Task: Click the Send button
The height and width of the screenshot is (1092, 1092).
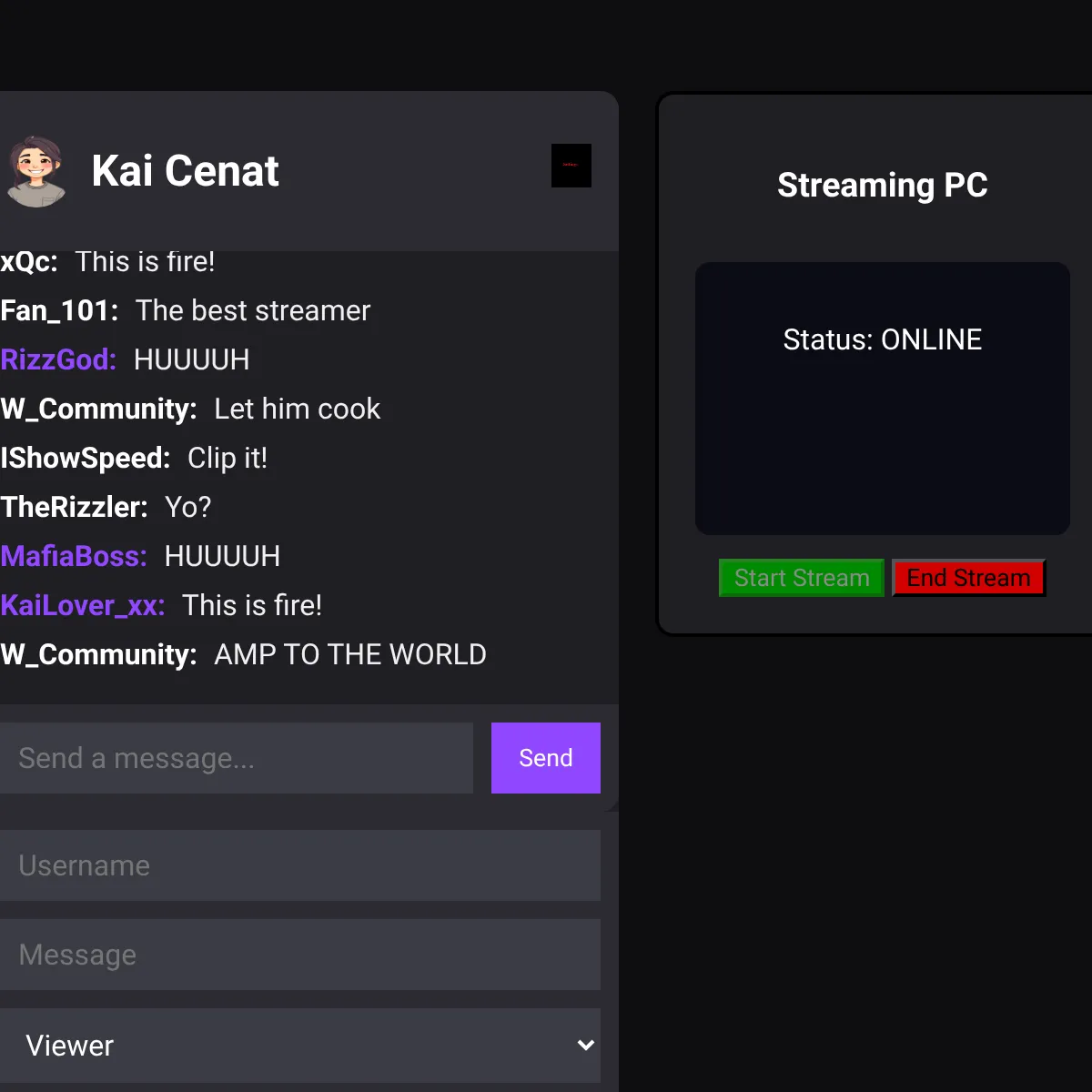Action: [x=546, y=758]
